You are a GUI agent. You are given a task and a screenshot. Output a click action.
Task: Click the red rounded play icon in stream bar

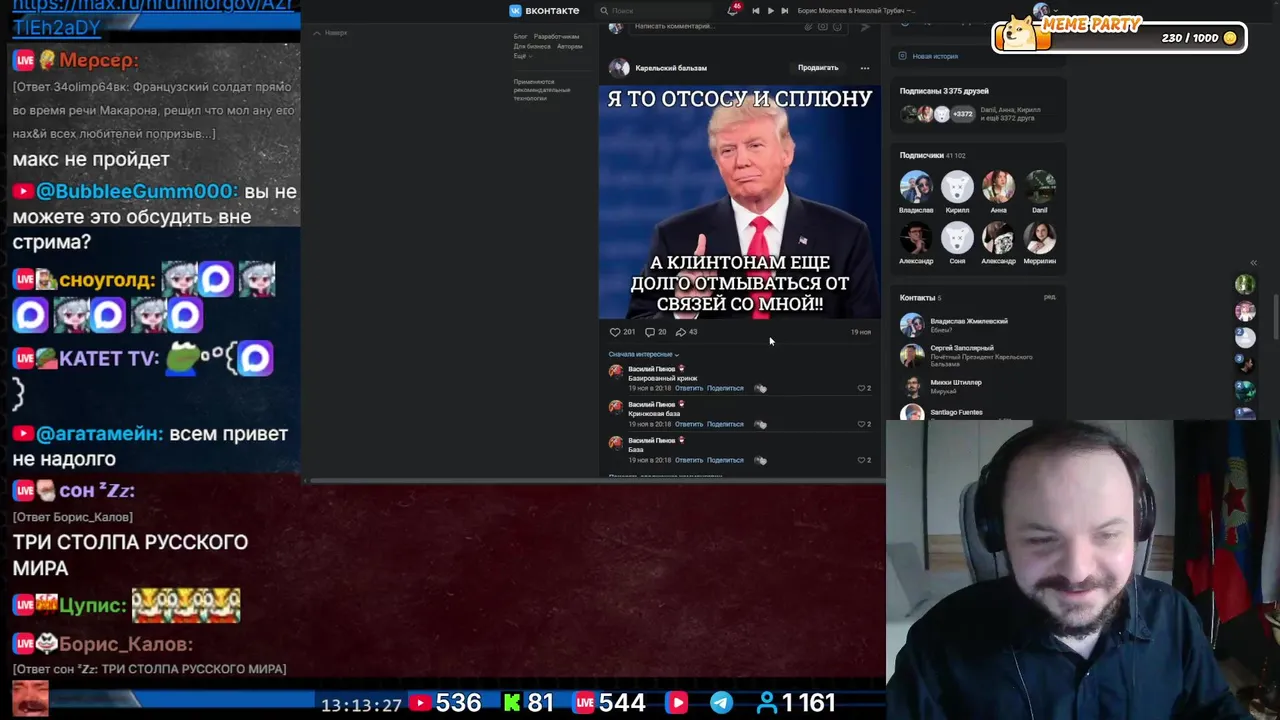coord(677,703)
